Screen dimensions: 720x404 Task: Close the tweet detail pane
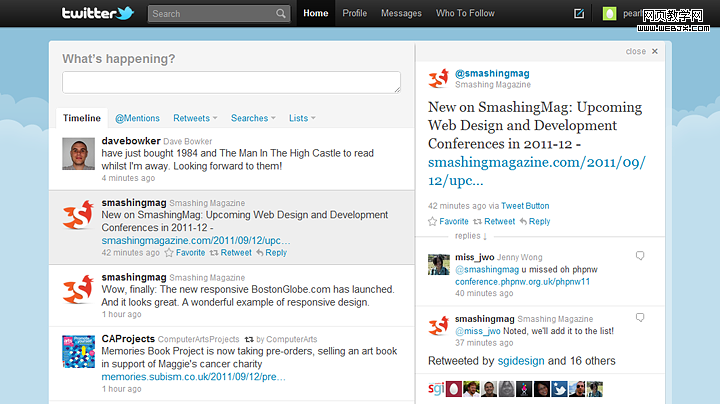click(642, 51)
